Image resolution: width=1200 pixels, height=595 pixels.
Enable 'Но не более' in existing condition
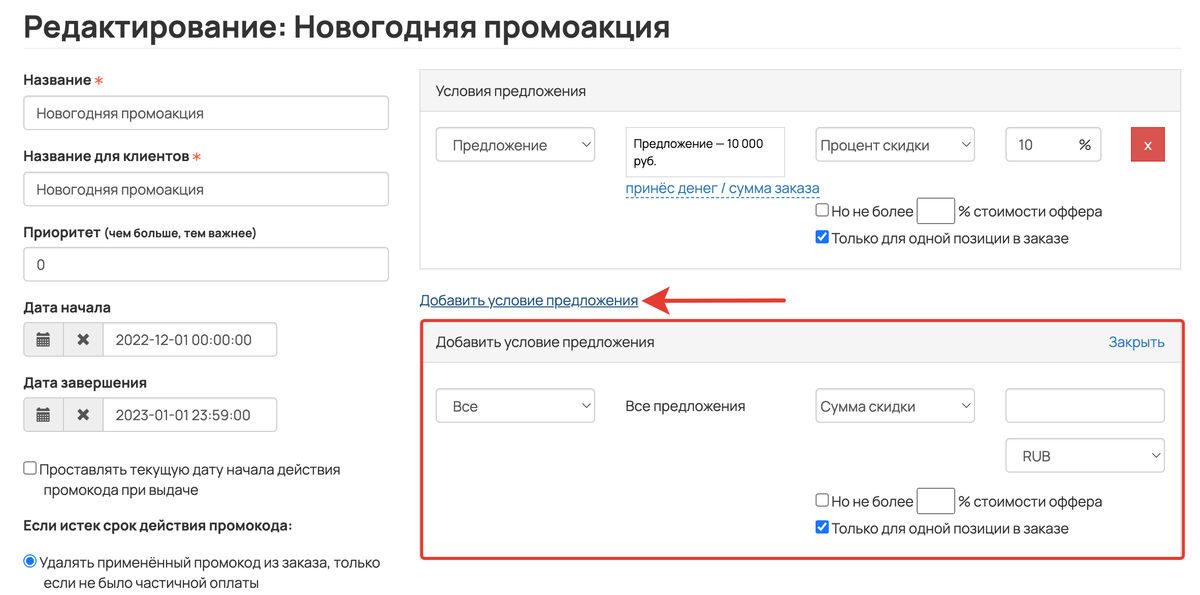pyautogui.click(x=822, y=211)
